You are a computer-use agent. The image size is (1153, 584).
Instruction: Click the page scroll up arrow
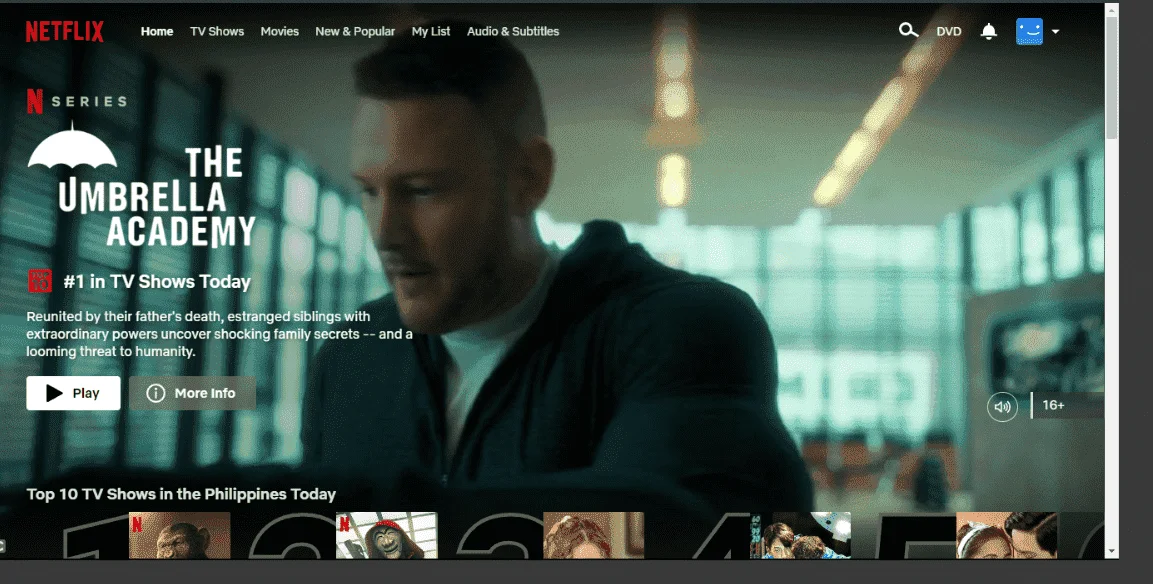(1112, 9)
